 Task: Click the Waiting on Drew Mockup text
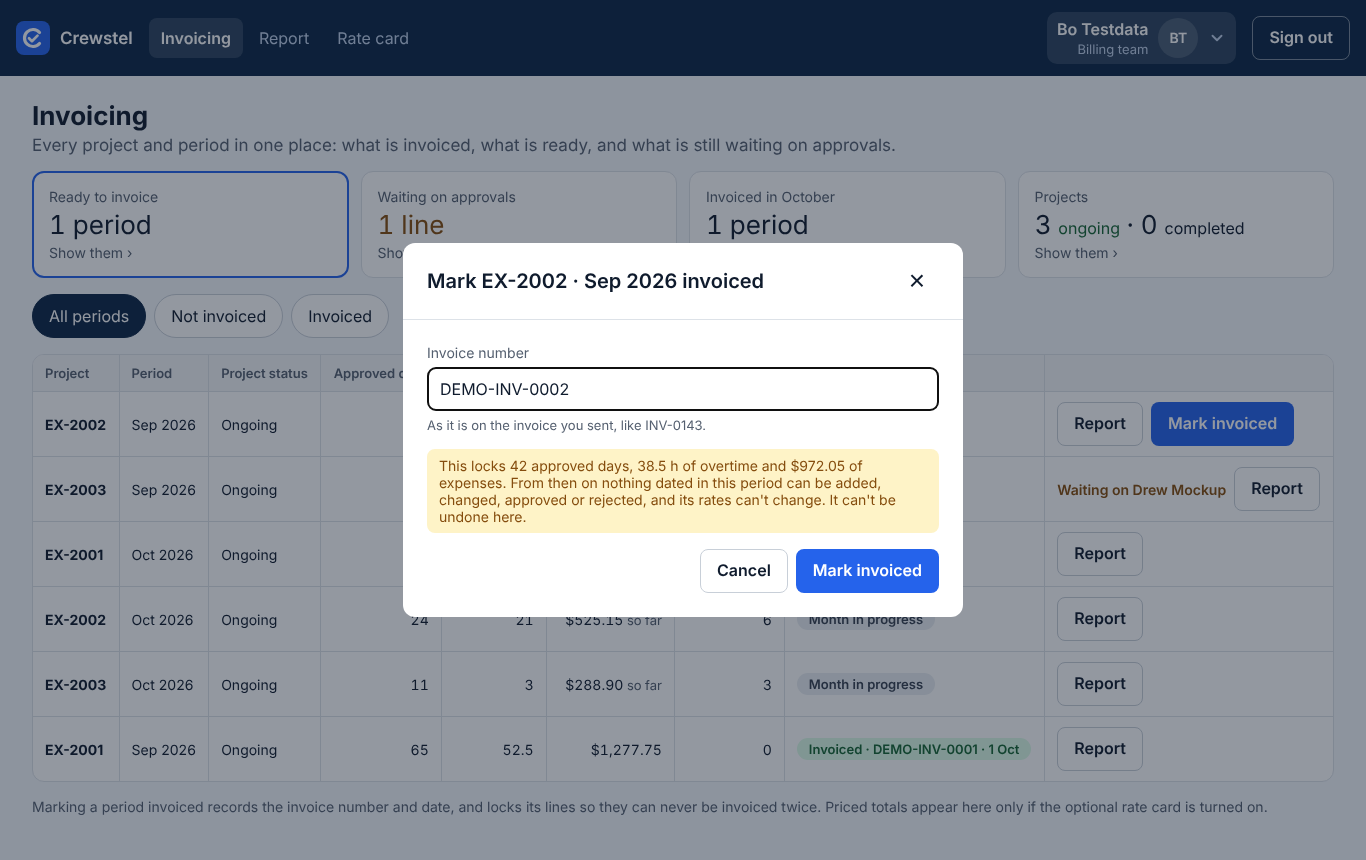(x=1141, y=490)
